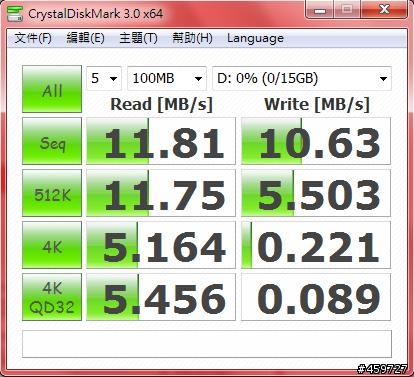Image resolution: width=414 pixels, height=377 pixels.
Task: Select the 4K write value 0.221
Action: [316, 245]
